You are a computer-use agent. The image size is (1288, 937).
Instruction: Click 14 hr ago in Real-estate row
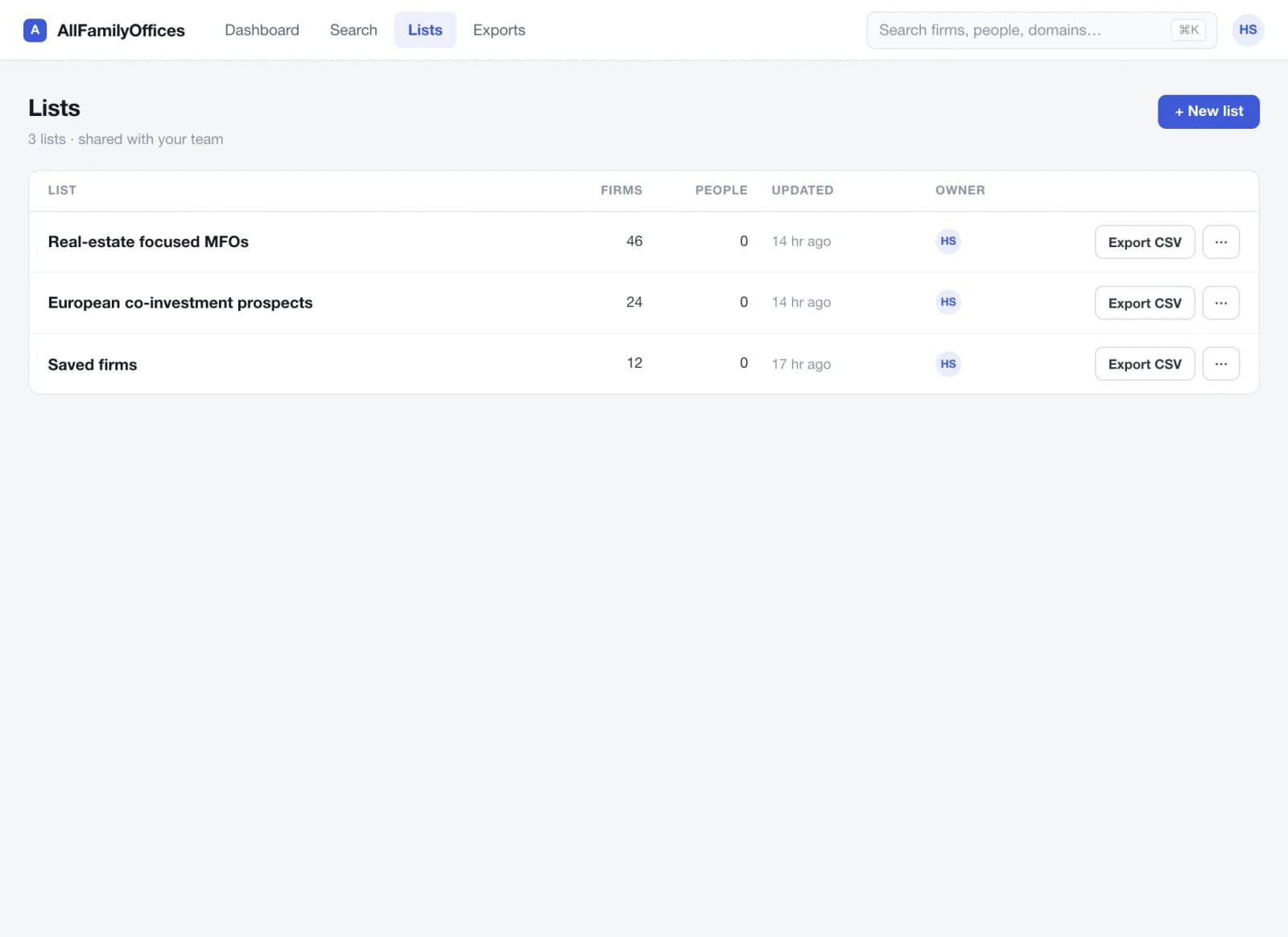801,241
